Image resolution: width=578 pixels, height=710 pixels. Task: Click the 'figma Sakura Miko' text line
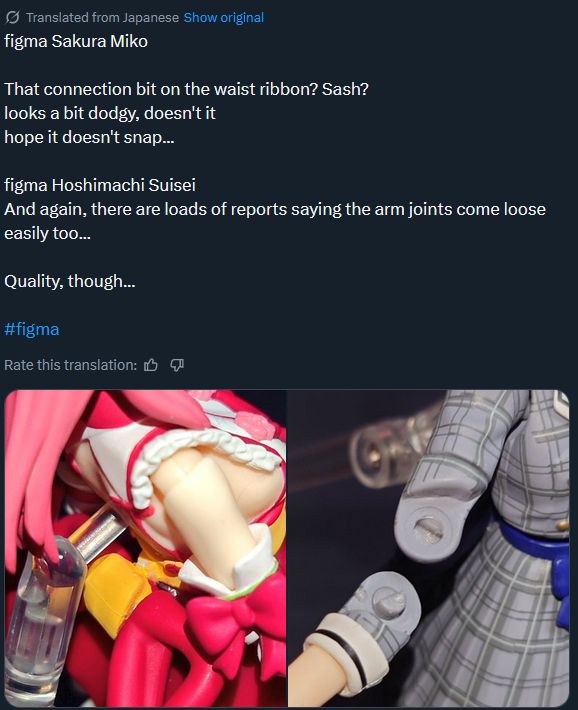coord(76,41)
